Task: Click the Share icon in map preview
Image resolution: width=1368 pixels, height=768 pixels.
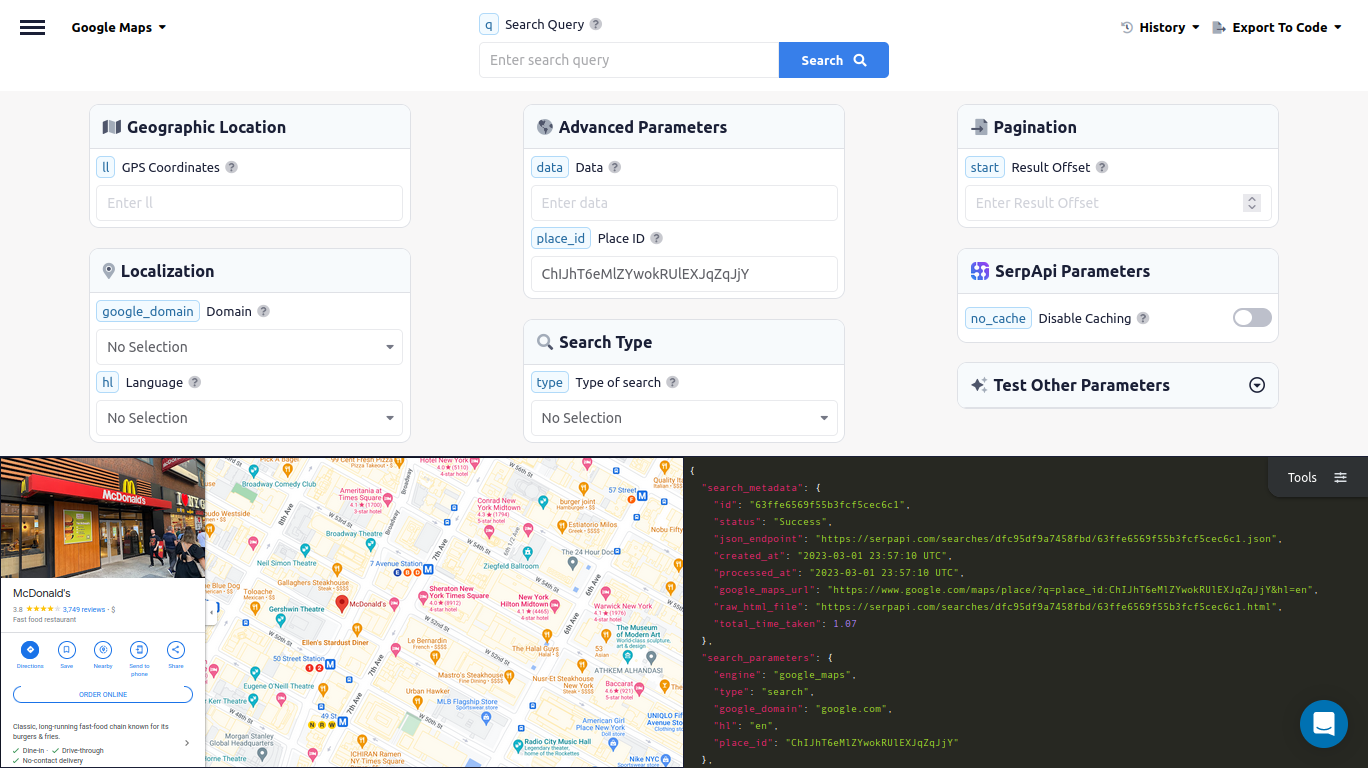Action: click(x=176, y=650)
